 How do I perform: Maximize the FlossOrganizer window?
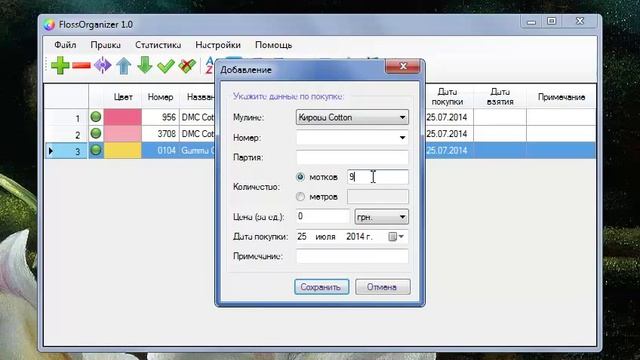tap(551, 21)
